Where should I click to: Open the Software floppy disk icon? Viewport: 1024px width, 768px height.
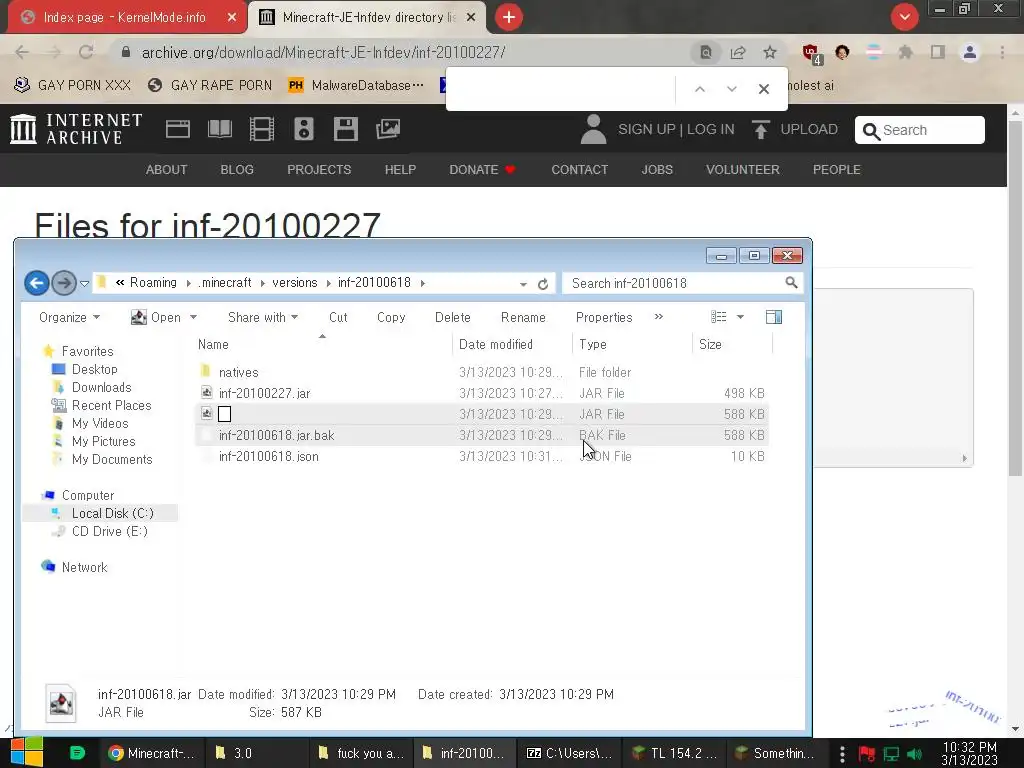(345, 129)
